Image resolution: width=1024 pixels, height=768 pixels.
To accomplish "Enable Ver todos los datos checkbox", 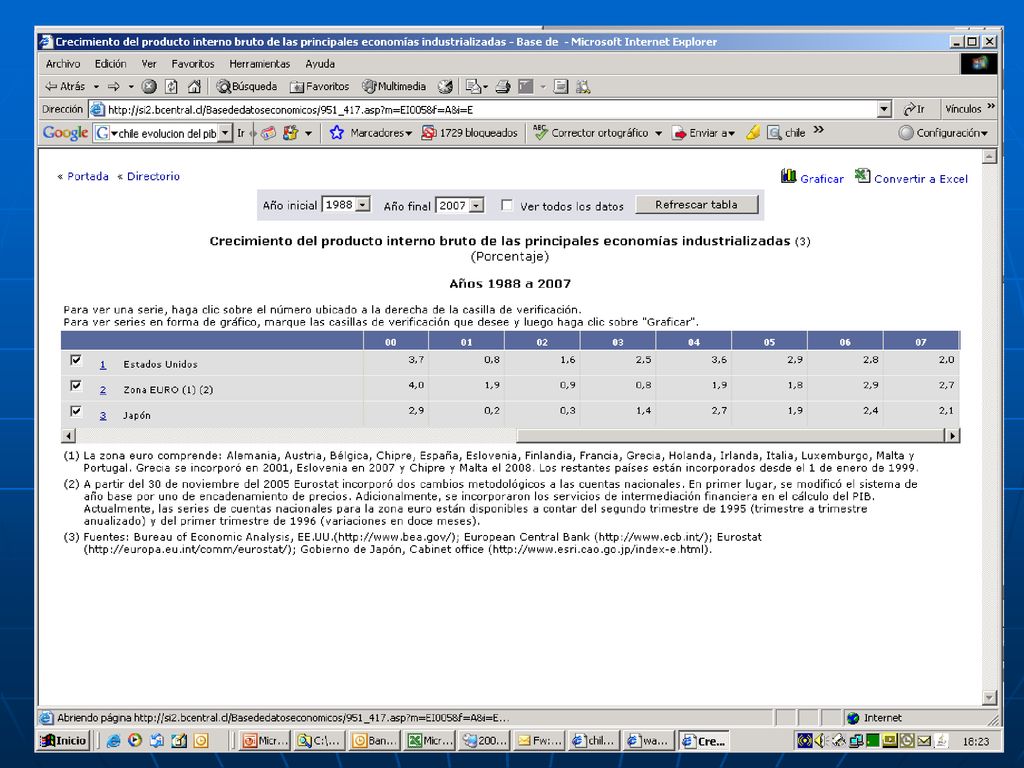I will click(x=506, y=205).
